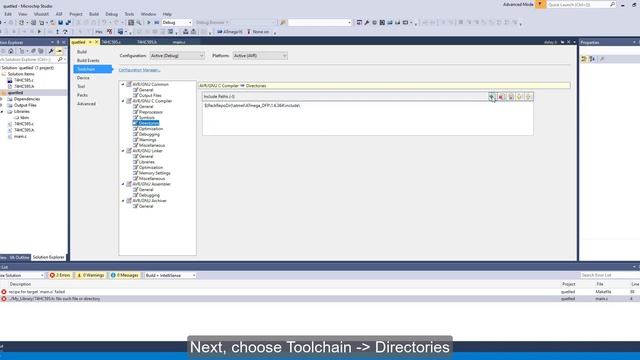This screenshot has width=640, height=360.
Task: Click the 'None on' tool selector button
Action: click(258, 31)
